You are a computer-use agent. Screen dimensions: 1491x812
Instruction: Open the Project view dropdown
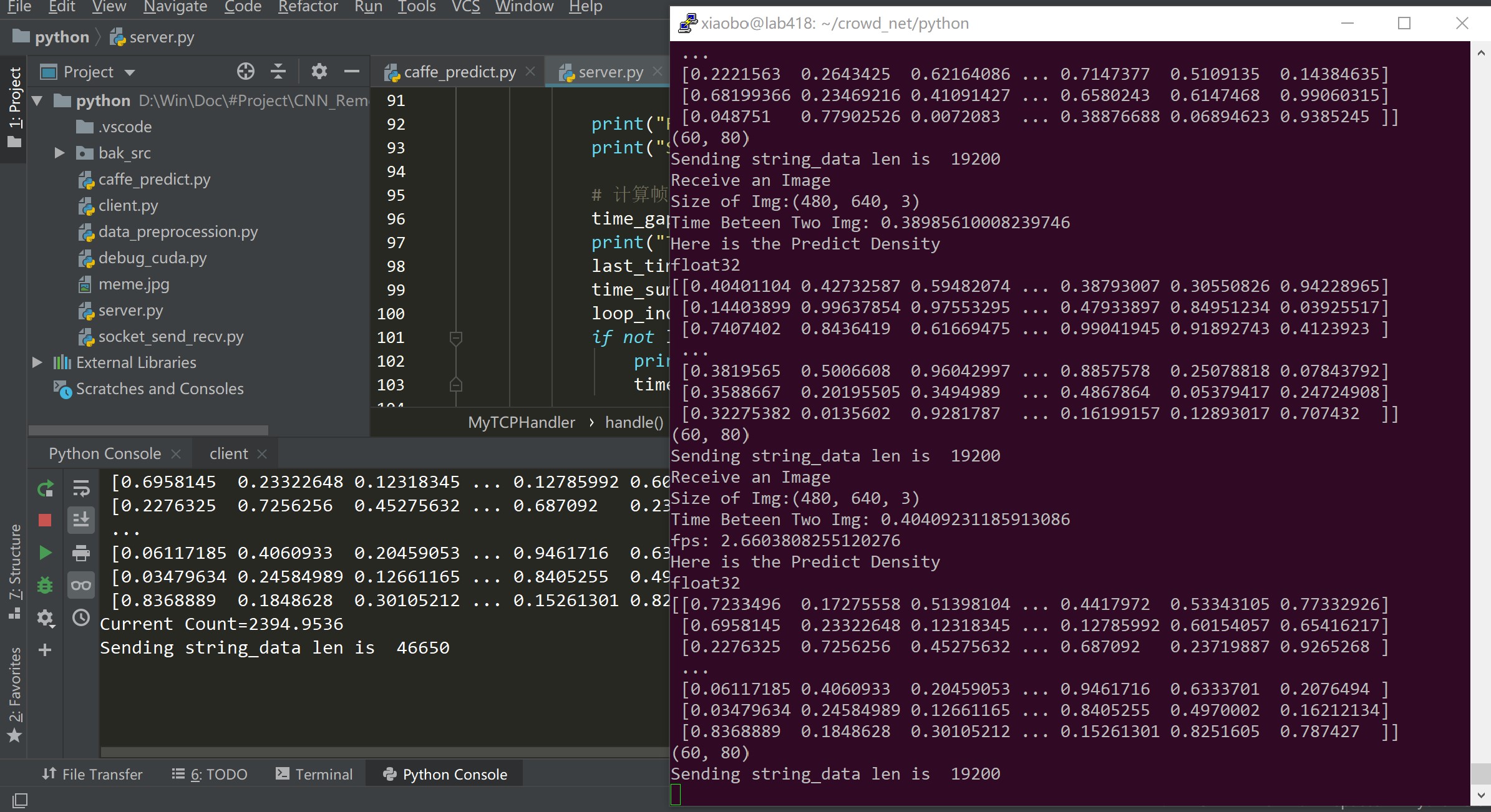[130, 72]
